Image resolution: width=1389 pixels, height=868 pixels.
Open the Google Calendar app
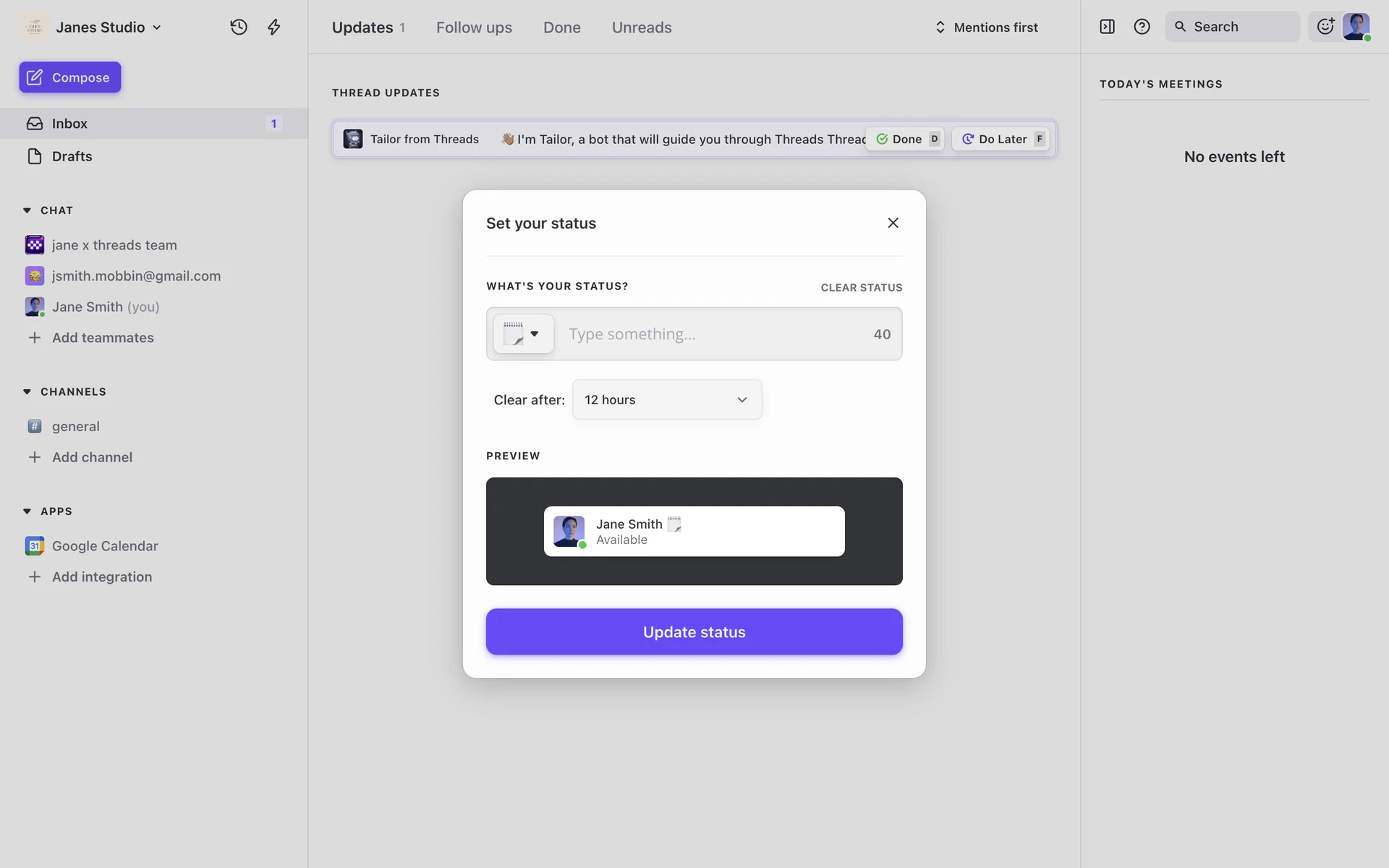[104, 546]
